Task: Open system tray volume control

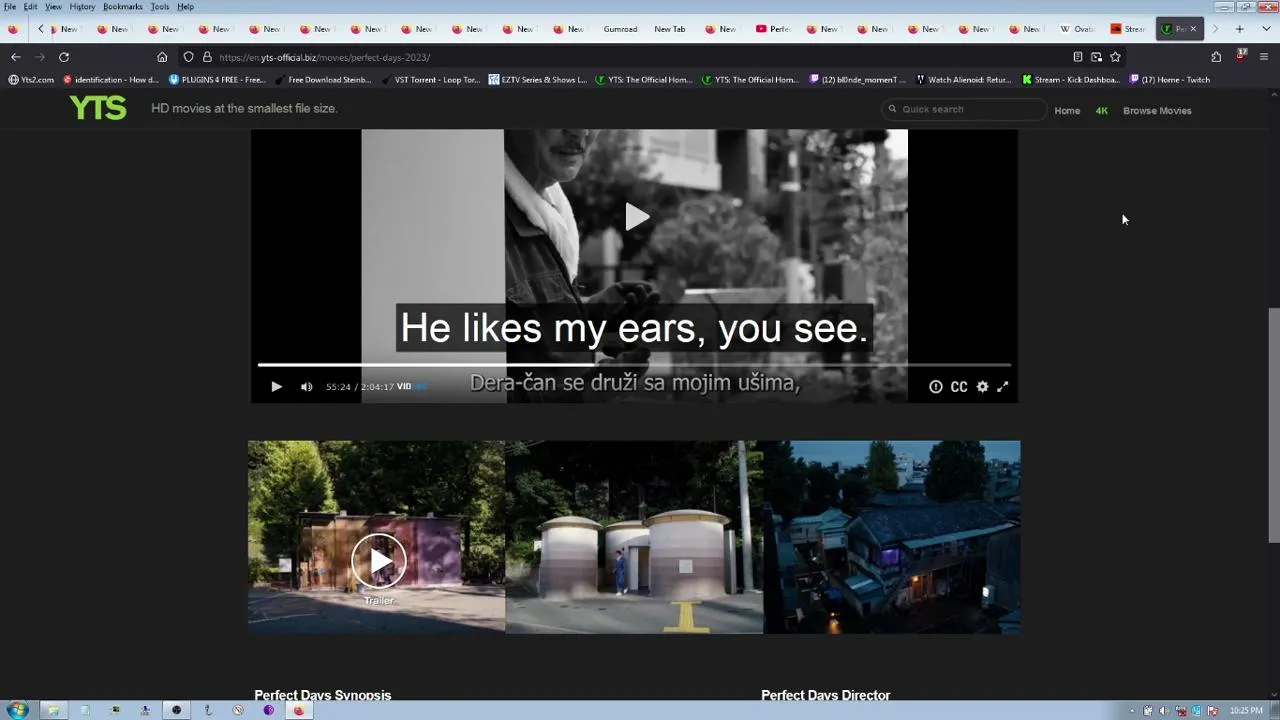Action: [1163, 711]
